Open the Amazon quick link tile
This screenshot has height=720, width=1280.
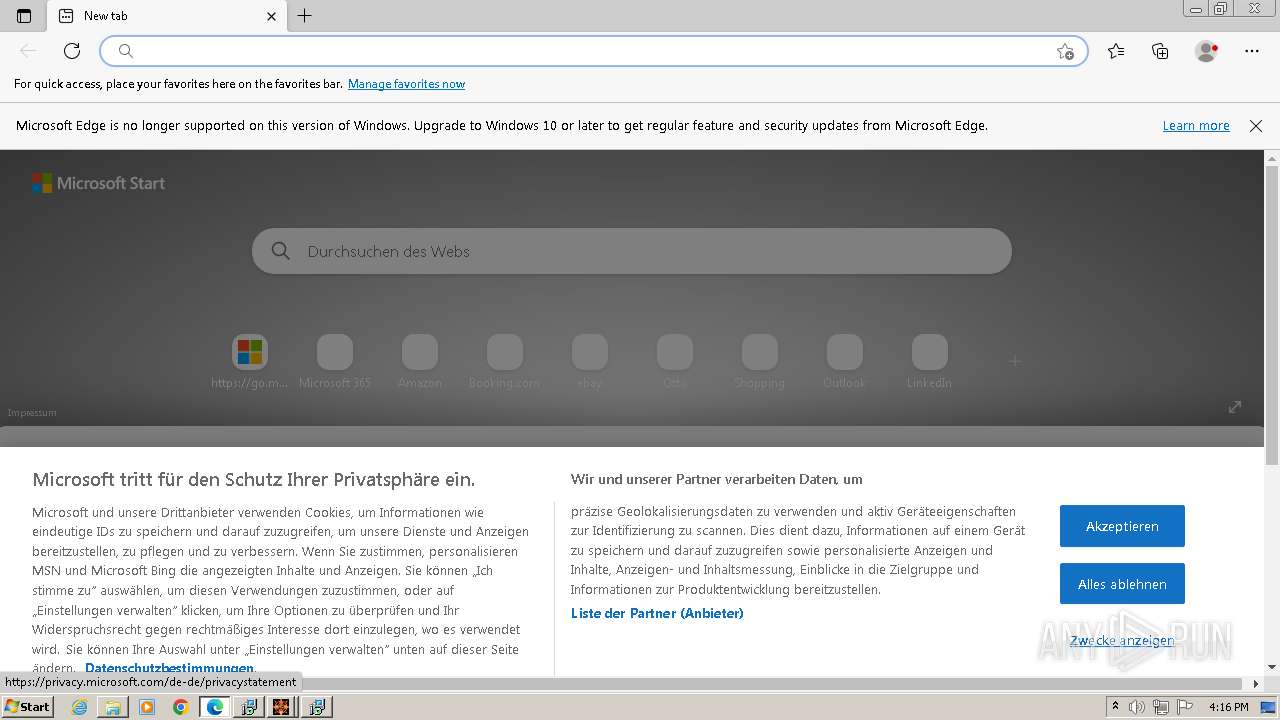click(420, 361)
